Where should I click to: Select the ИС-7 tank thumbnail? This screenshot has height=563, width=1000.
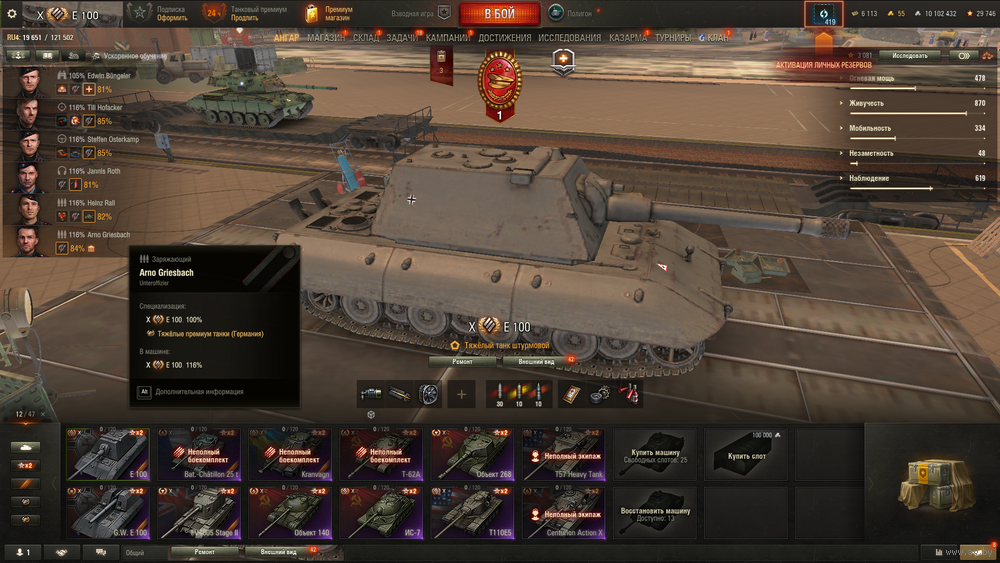[381, 512]
